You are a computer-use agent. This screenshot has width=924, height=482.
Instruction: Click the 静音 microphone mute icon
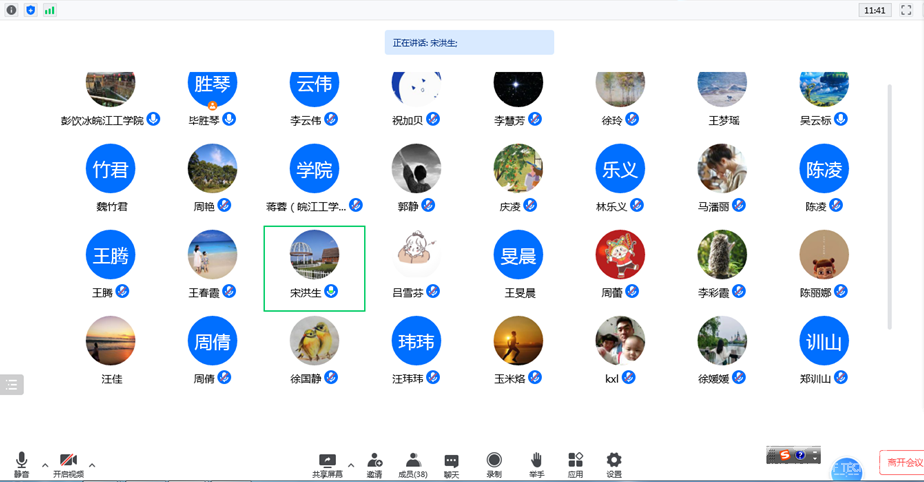coord(21,461)
